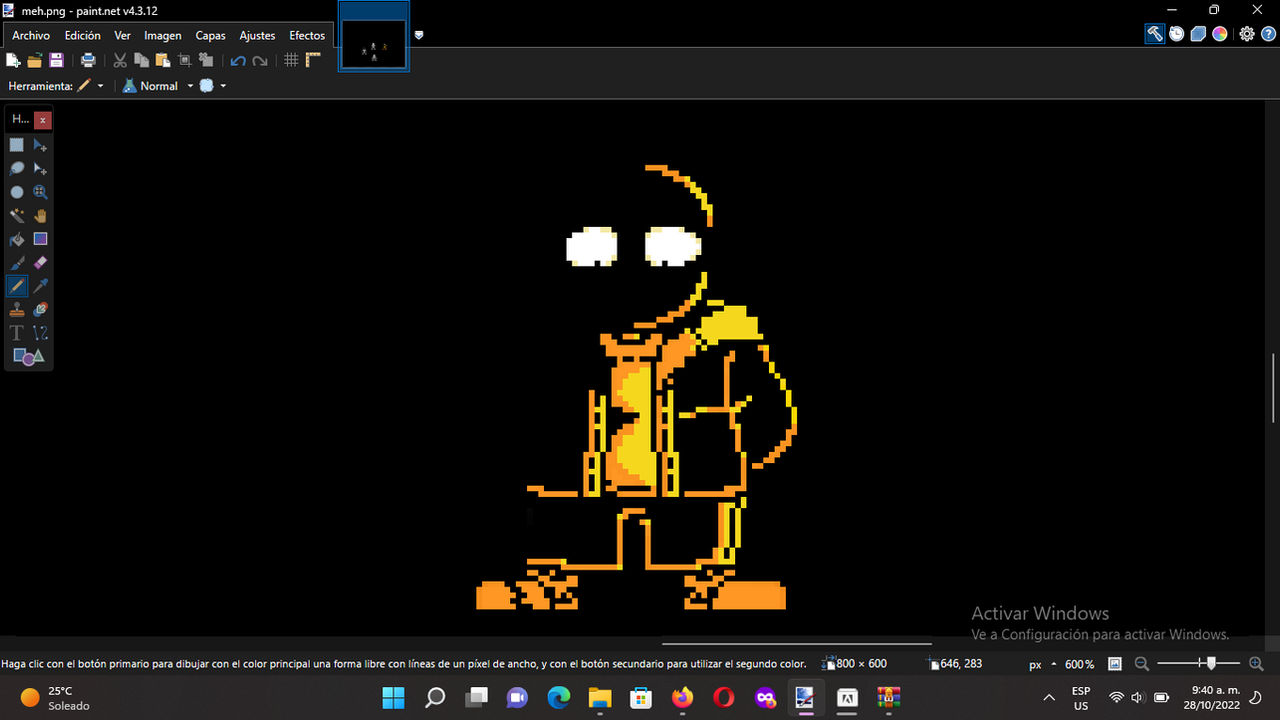The height and width of the screenshot is (720, 1280).
Task: Open the Capas menu
Action: click(210, 35)
